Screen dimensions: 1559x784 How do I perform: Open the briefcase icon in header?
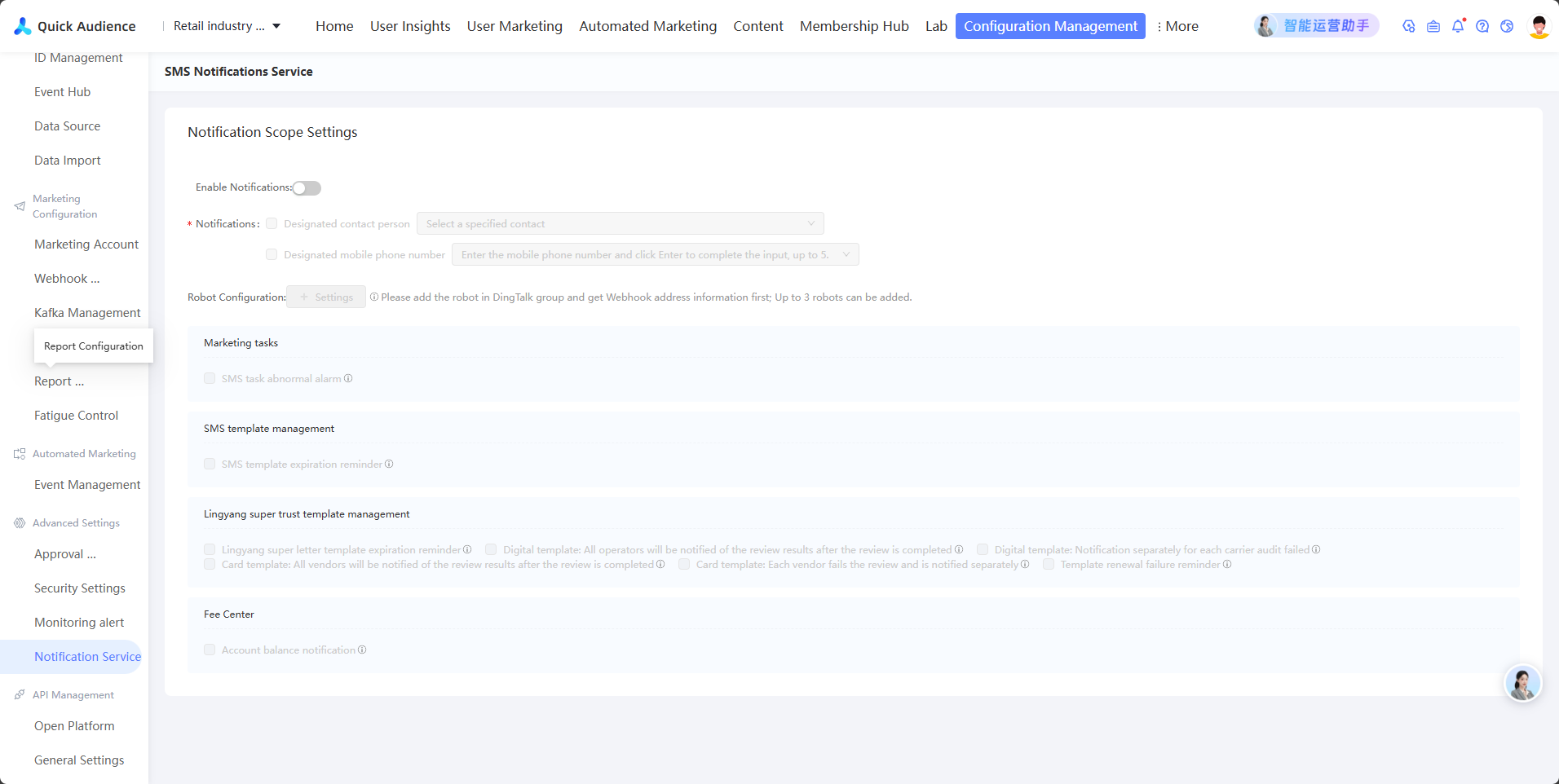click(1433, 26)
